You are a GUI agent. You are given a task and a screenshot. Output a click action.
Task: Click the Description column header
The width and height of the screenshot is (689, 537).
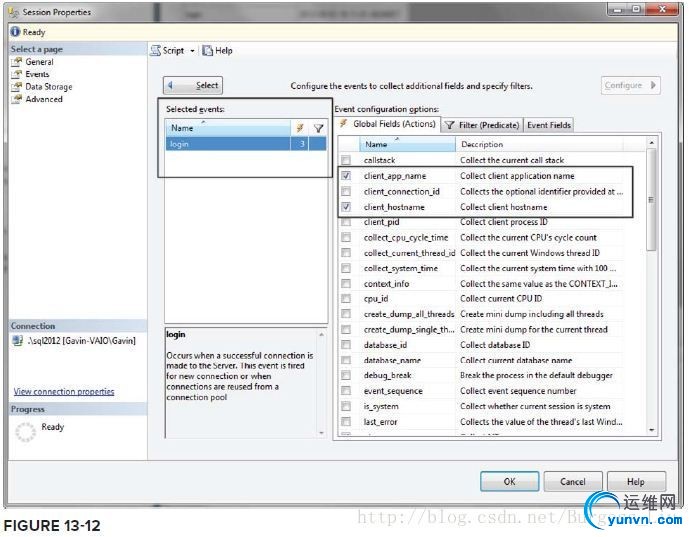point(539,144)
